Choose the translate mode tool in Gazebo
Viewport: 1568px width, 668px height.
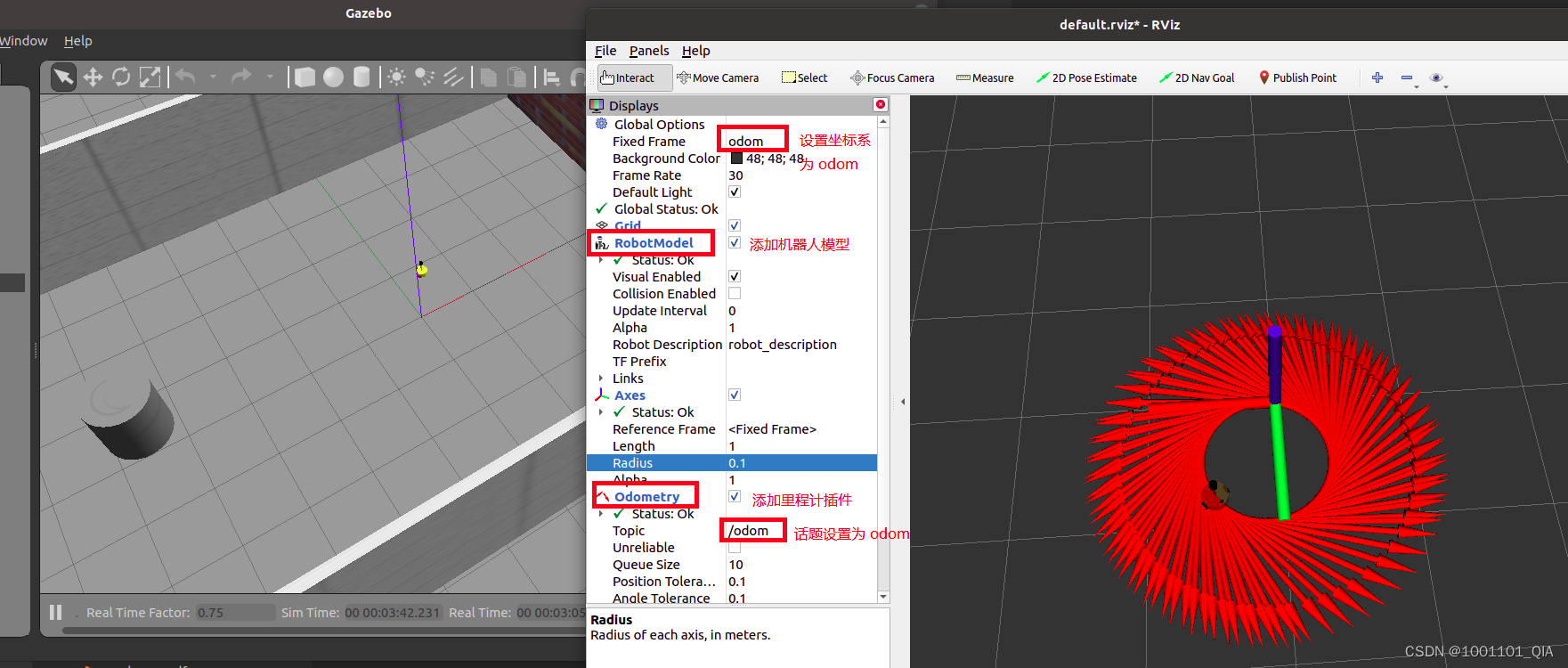pos(93,77)
